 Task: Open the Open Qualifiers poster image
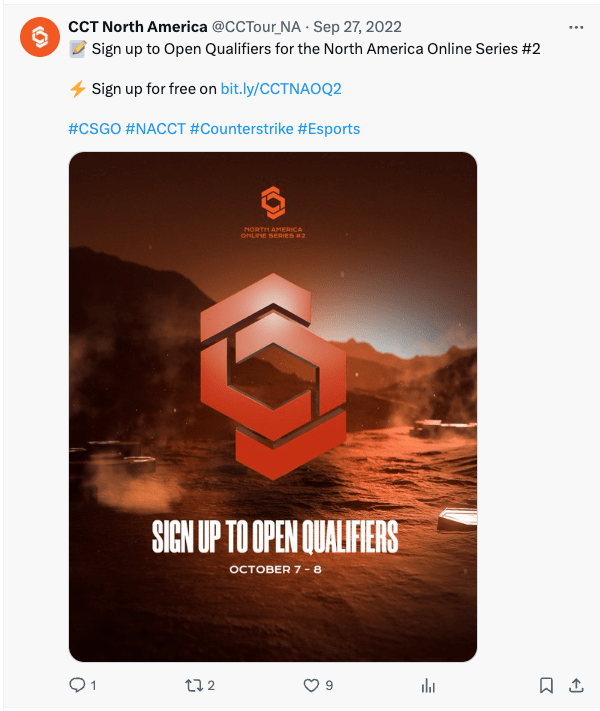[x=273, y=407]
